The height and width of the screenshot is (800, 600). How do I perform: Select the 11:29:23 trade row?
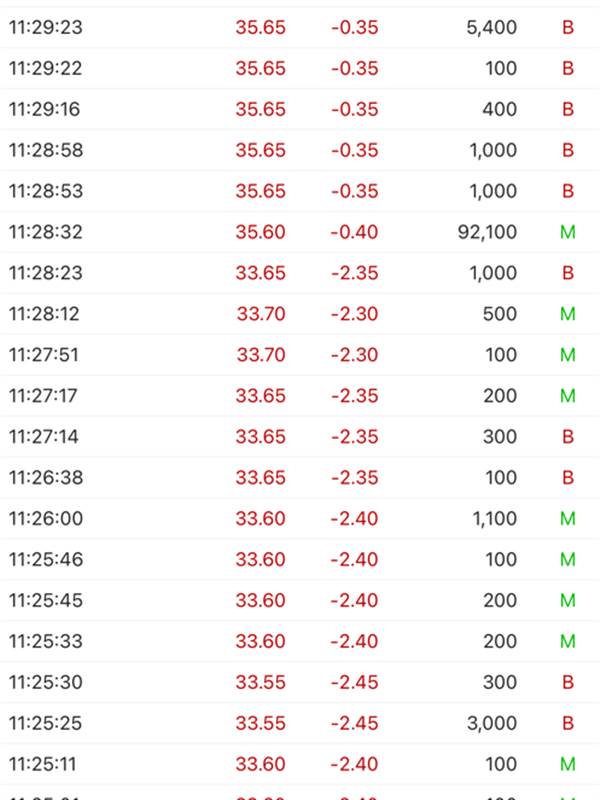(300, 28)
